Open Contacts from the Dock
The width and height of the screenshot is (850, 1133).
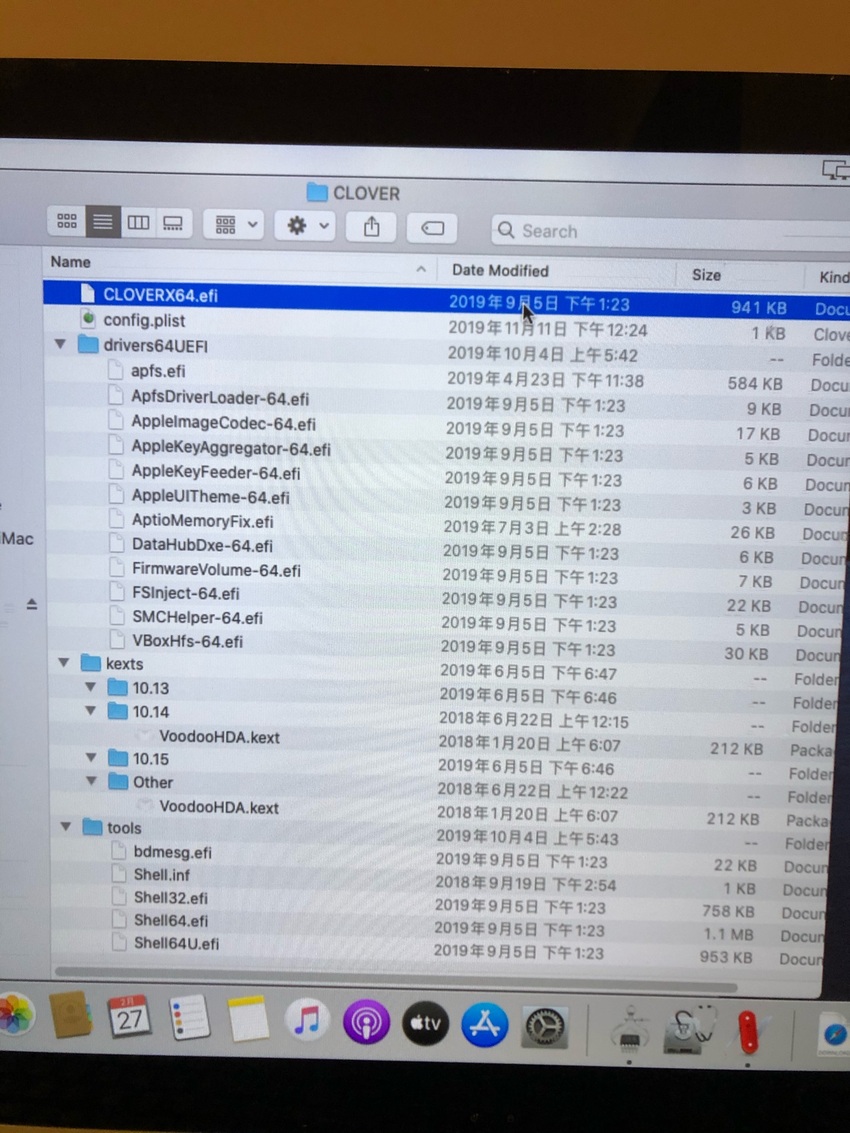click(70, 1015)
